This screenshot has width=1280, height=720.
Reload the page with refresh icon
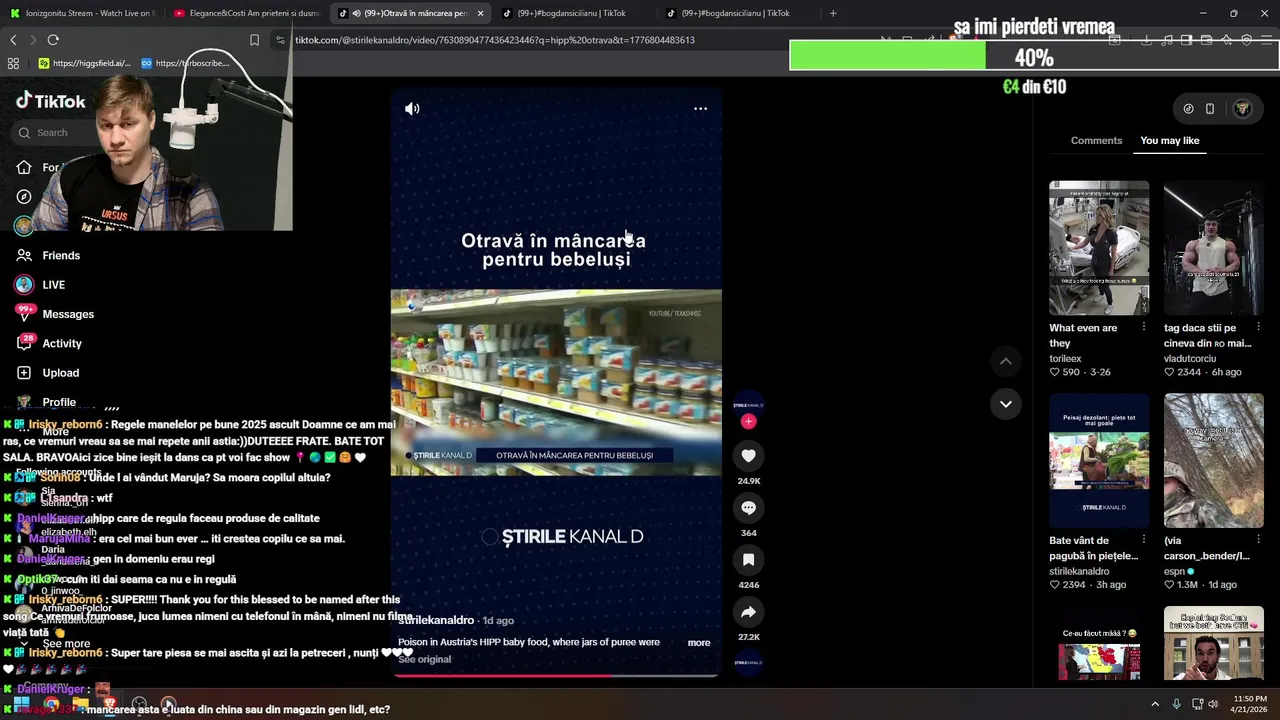tap(53, 40)
